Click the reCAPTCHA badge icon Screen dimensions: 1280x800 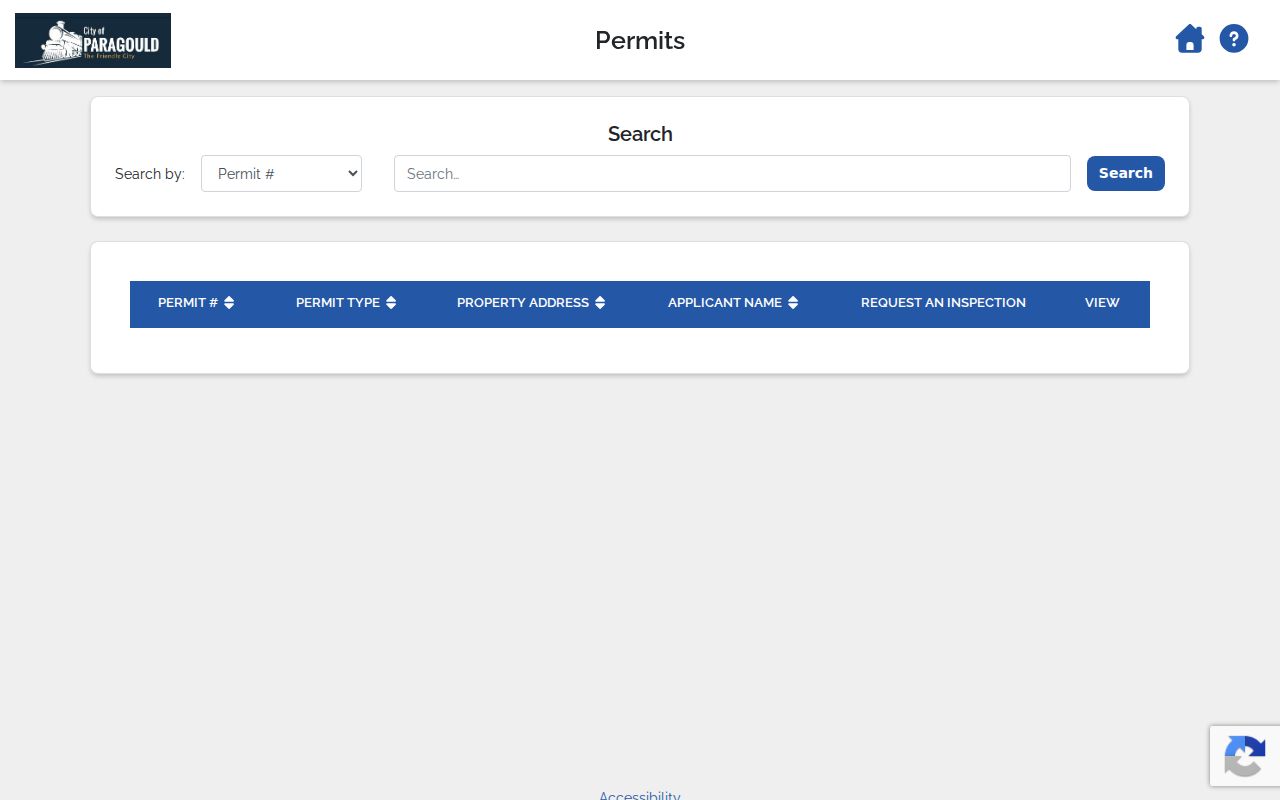[1244, 755]
